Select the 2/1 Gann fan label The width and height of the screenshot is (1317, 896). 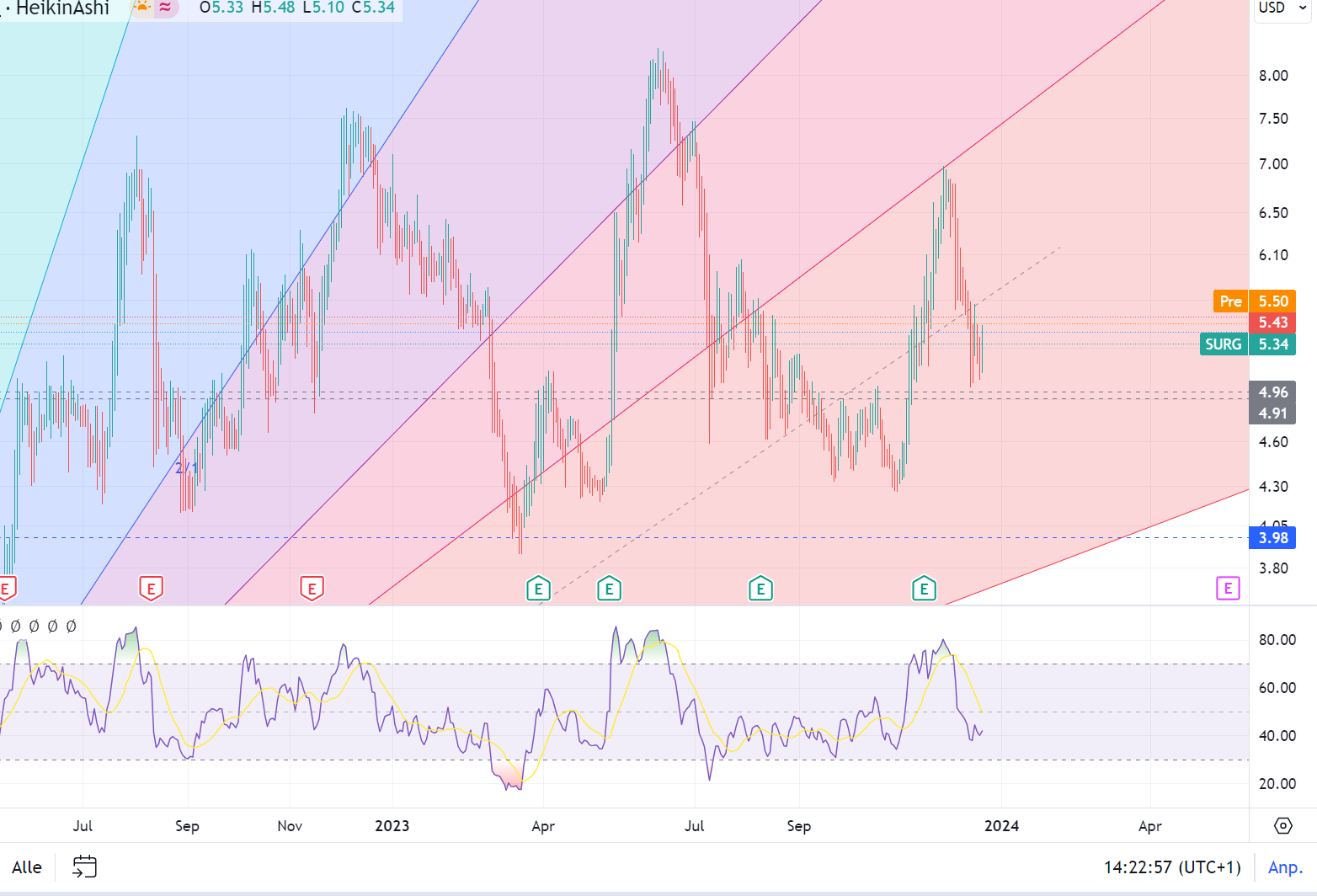[x=186, y=467]
